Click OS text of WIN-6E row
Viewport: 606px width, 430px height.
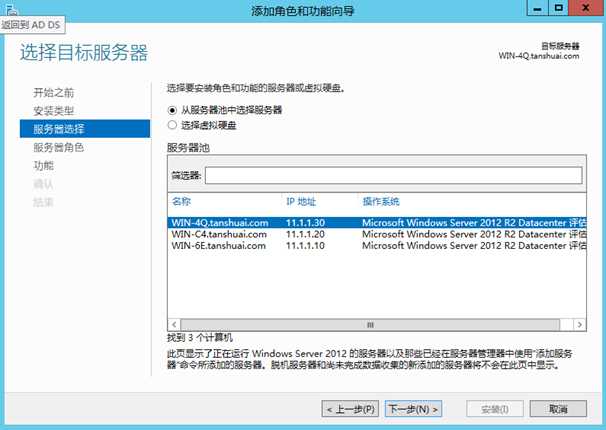click(474, 246)
